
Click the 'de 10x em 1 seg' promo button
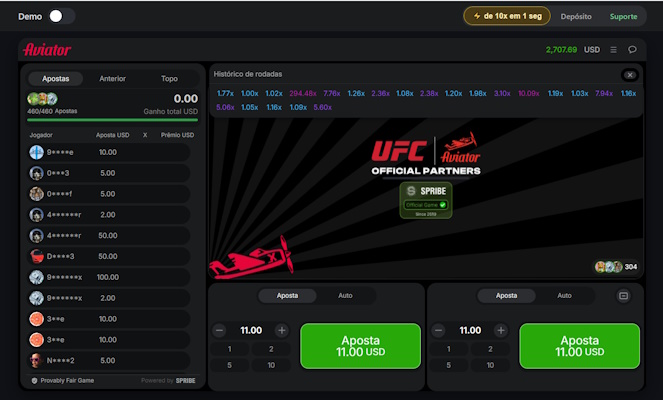tap(507, 16)
